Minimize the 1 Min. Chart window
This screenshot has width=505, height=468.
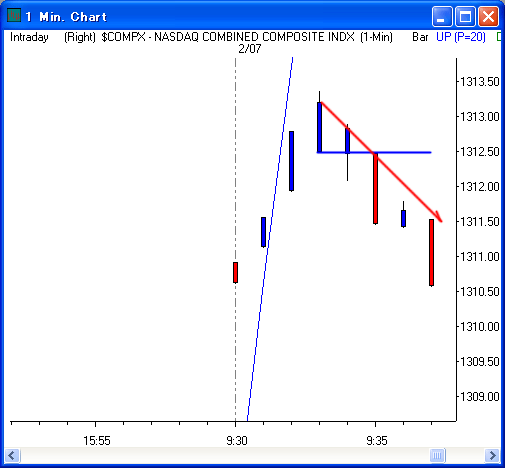coord(442,16)
